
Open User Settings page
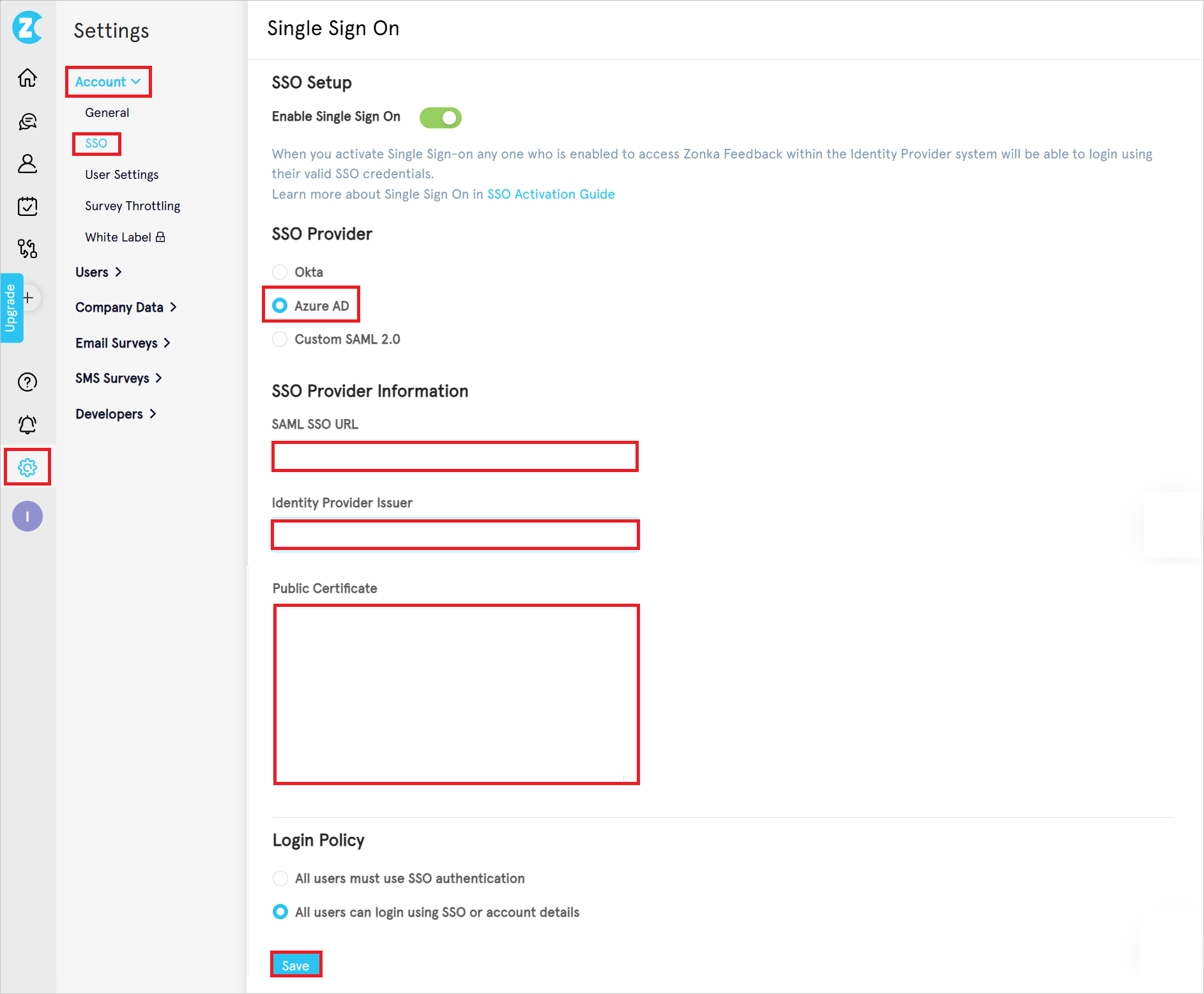[x=122, y=174]
